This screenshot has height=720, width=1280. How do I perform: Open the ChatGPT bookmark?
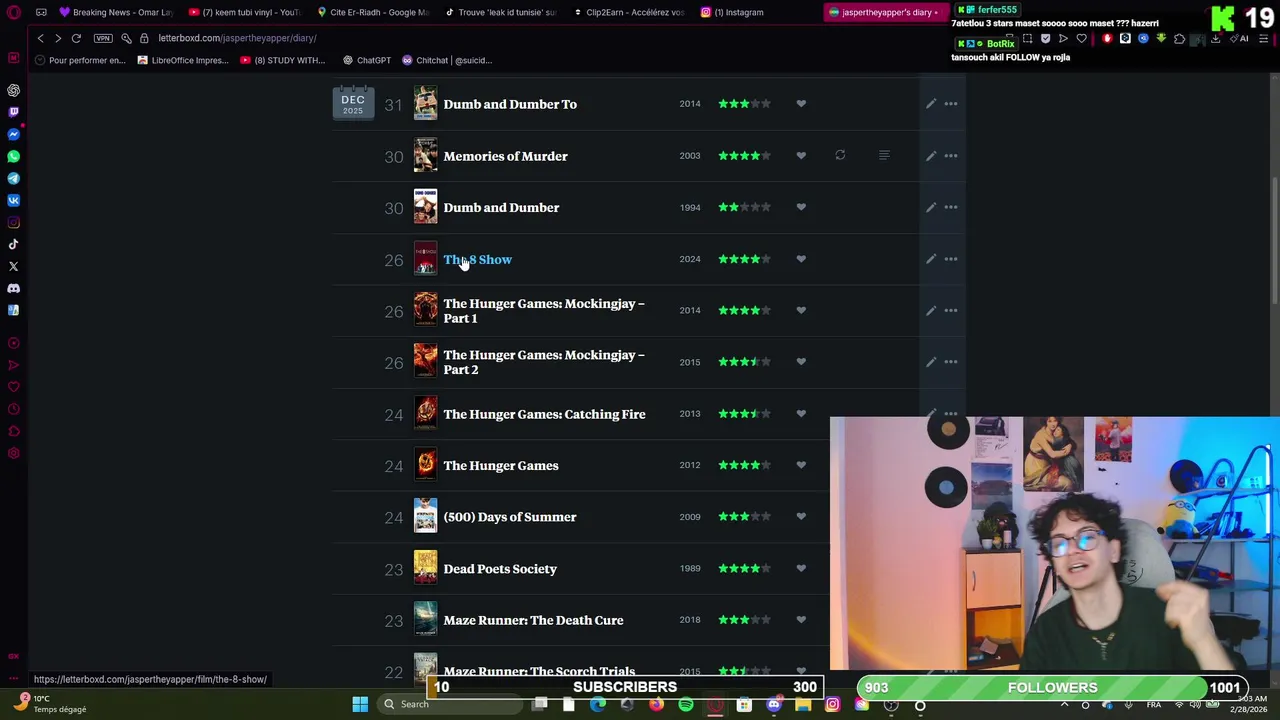pyautogui.click(x=366, y=60)
